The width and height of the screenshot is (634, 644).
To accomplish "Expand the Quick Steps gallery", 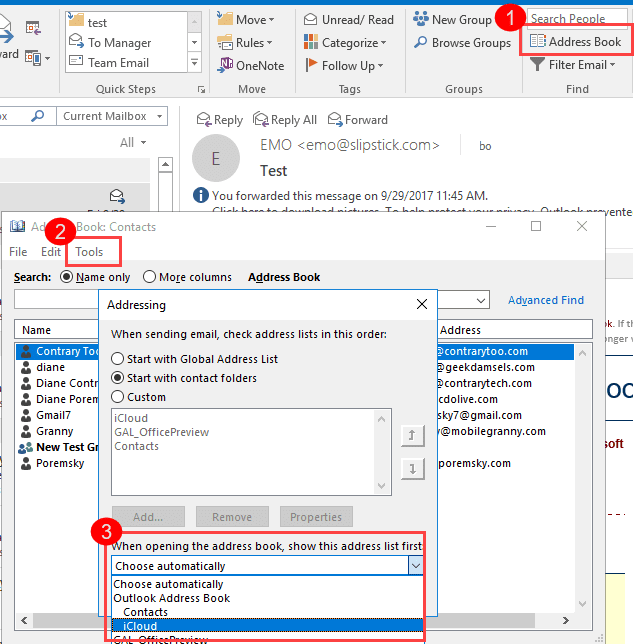I will click(x=195, y=62).
